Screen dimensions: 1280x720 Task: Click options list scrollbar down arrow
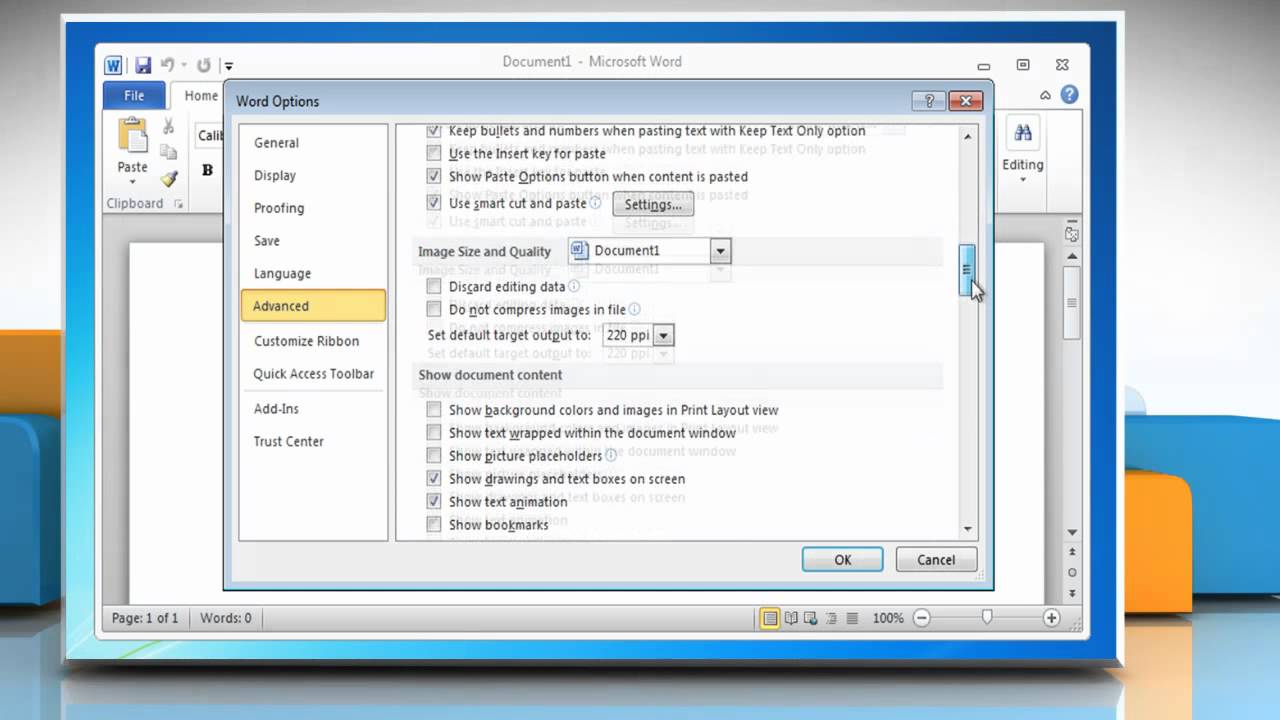click(x=967, y=529)
